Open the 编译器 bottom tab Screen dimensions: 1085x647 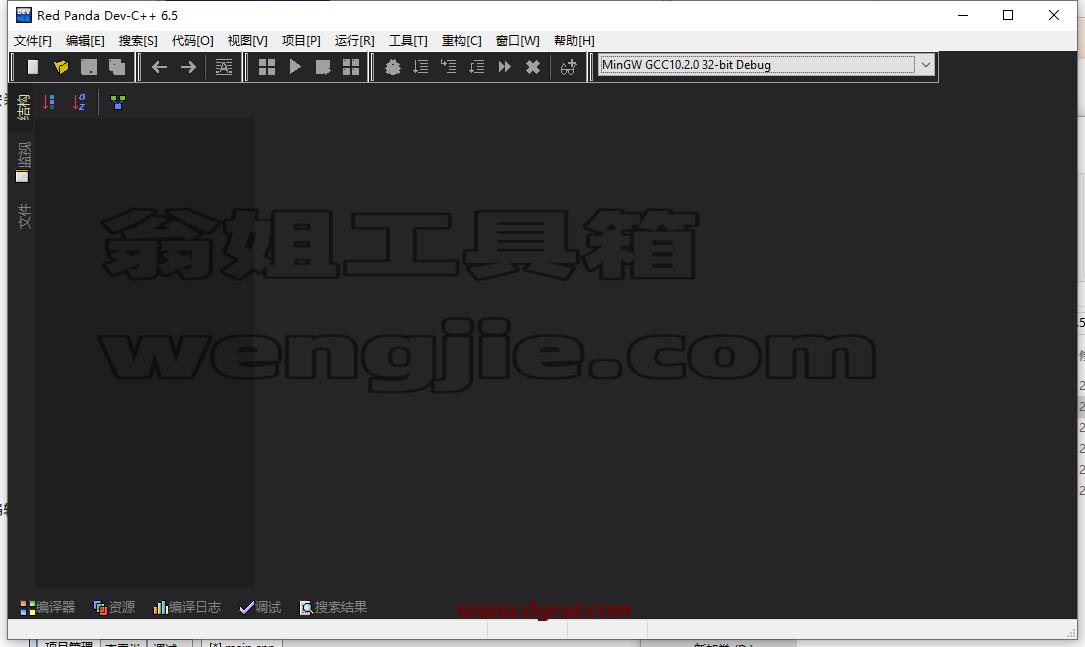coord(48,608)
